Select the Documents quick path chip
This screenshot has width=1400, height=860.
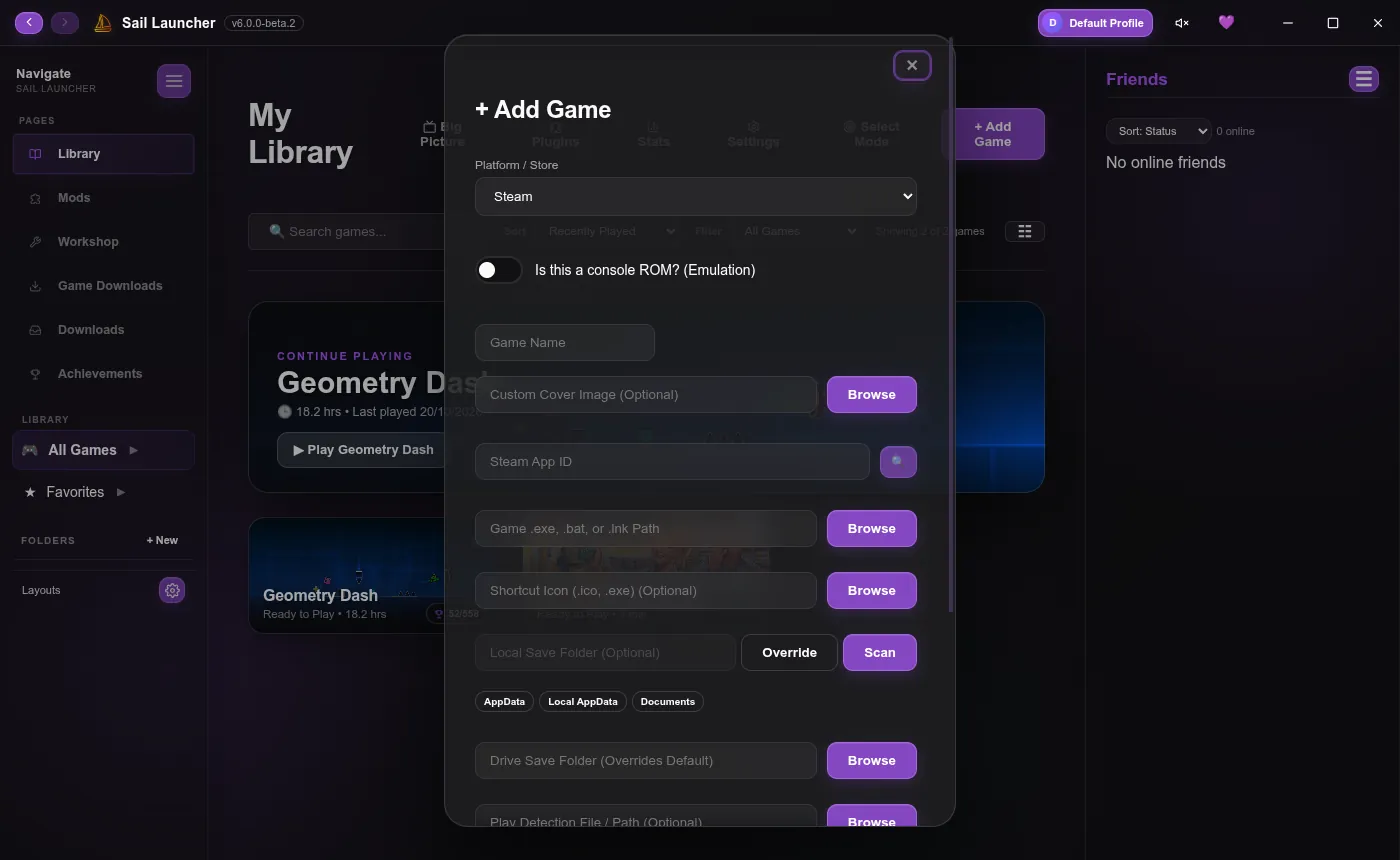pyautogui.click(x=668, y=701)
